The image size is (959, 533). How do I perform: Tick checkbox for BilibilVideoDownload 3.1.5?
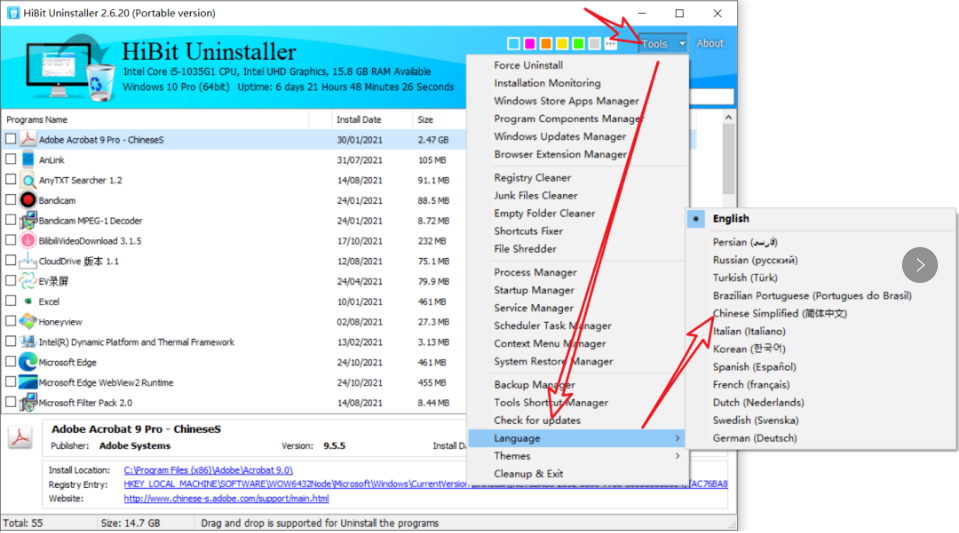[x=10, y=240]
